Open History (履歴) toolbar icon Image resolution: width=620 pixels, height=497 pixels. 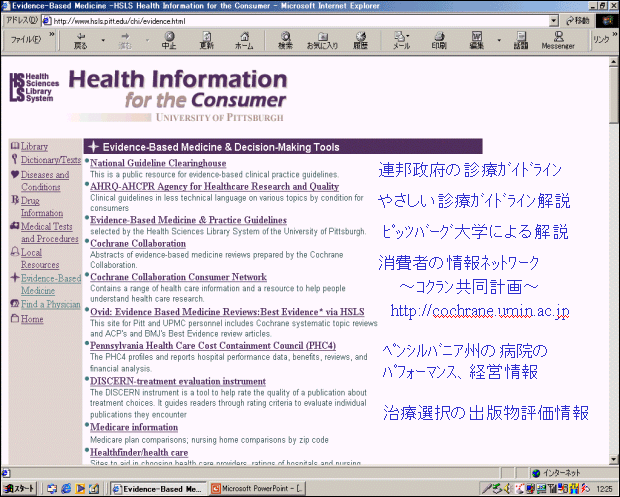pos(360,40)
